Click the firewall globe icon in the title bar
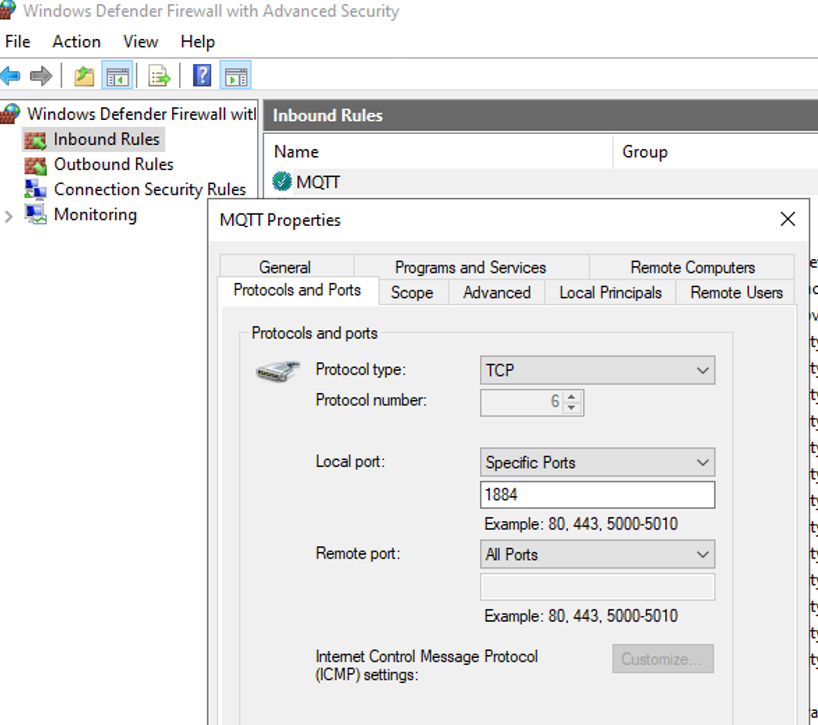The image size is (818, 725). tap(7, 10)
